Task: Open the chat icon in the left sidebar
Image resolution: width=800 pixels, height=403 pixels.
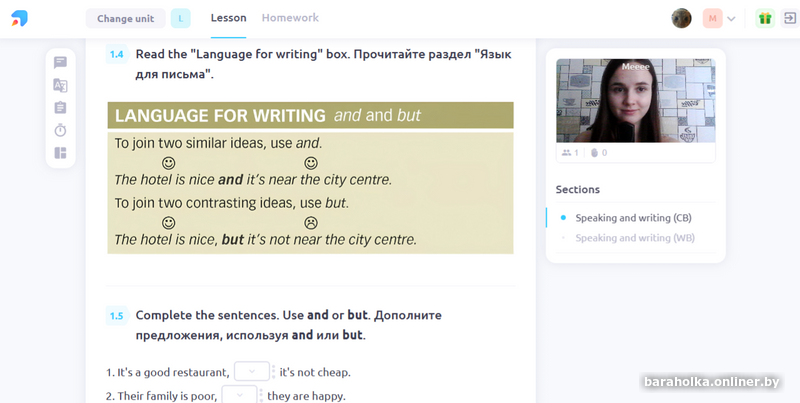Action: (x=60, y=62)
